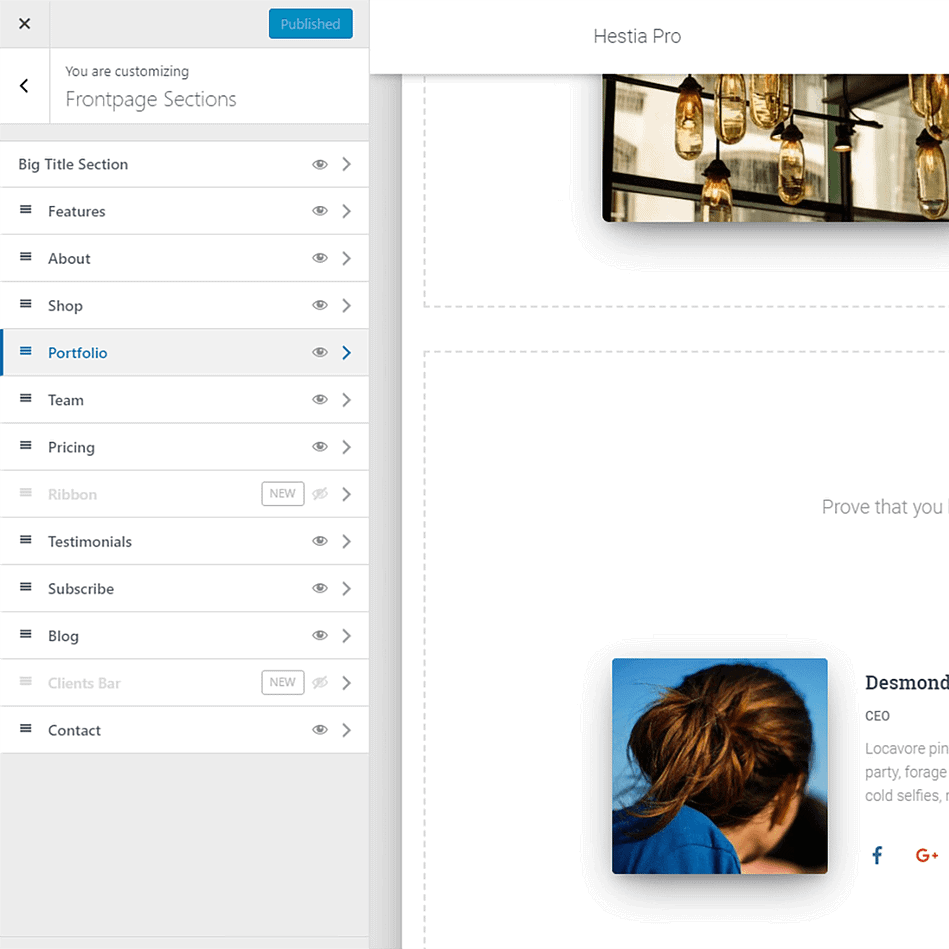The width and height of the screenshot is (949, 949).
Task: Grab the Features row drag handle
Action: tap(25, 209)
